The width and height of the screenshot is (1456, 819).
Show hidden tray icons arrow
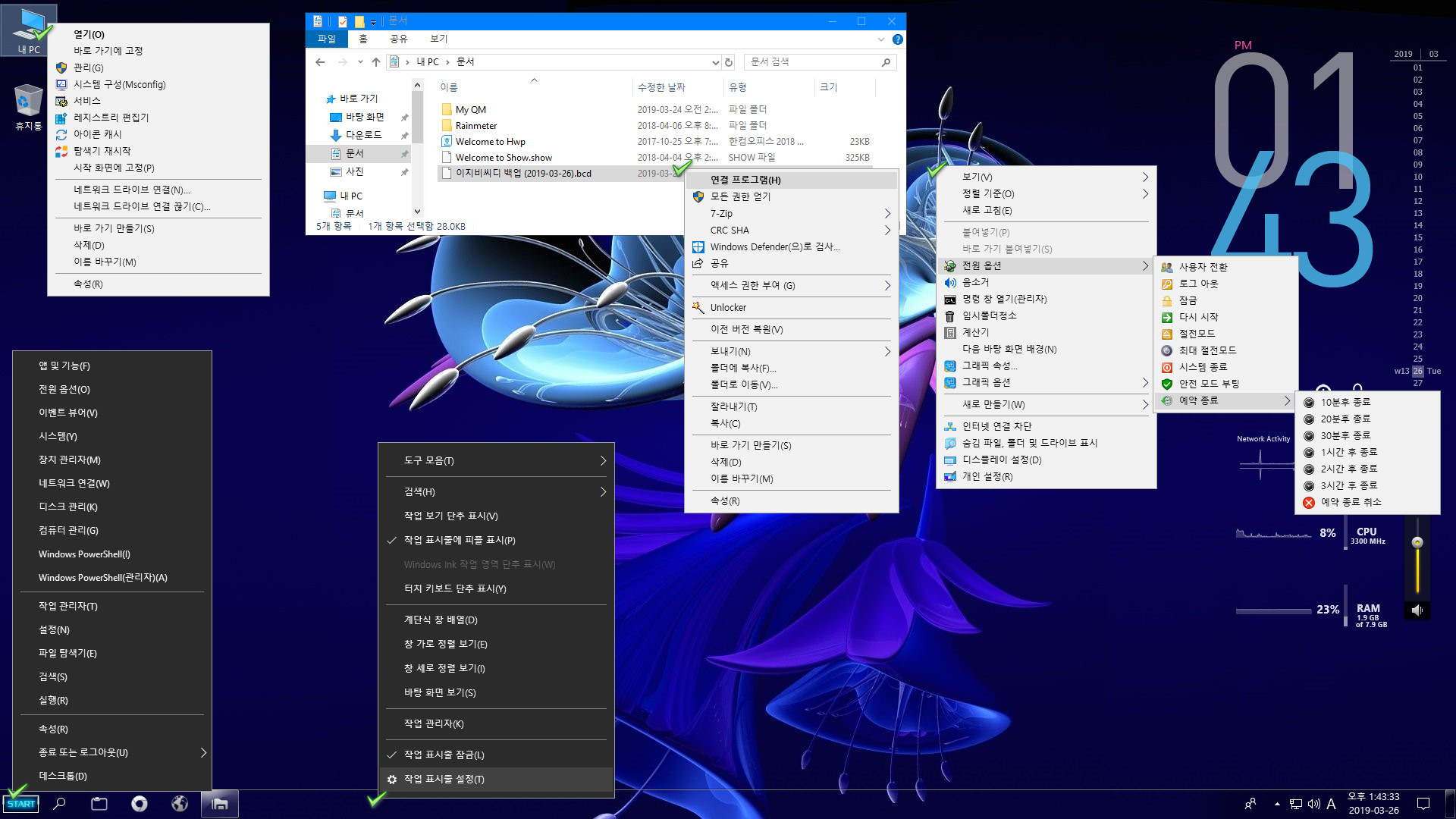coord(1277,804)
